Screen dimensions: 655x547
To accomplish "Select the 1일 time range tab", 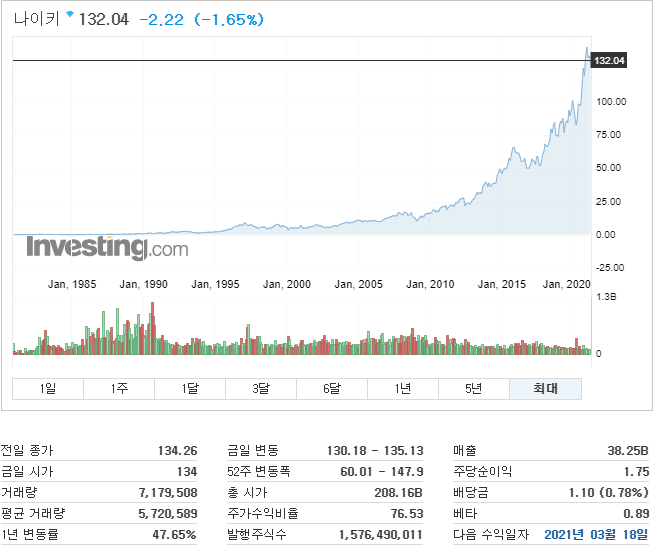I will click(x=48, y=389).
